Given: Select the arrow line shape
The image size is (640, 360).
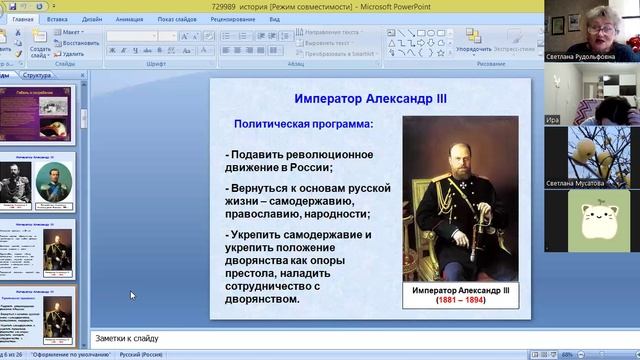Looking at the screenshot, I should [x=411, y=33].
